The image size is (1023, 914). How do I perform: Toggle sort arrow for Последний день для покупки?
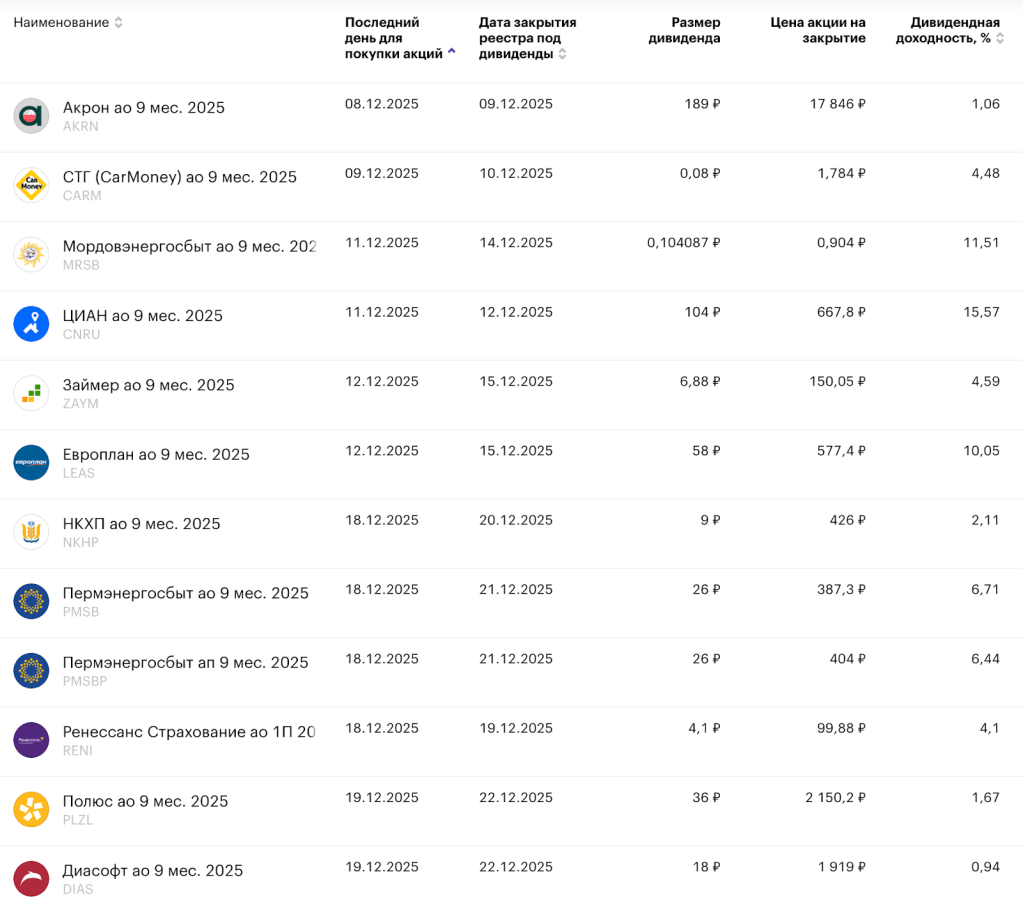click(x=452, y=52)
